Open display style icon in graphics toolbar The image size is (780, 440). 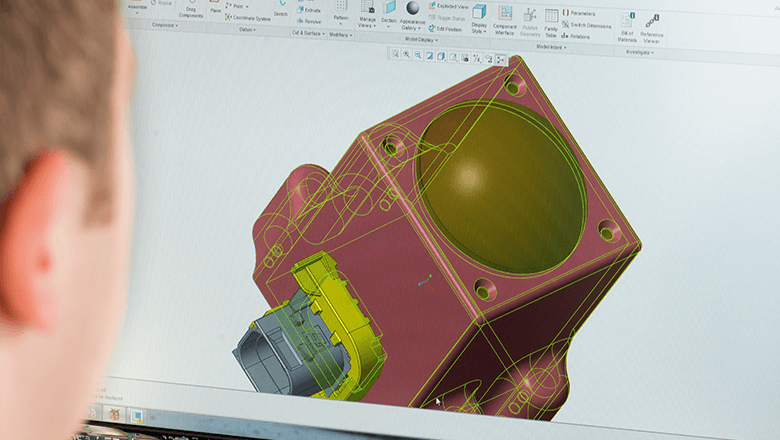pos(441,56)
